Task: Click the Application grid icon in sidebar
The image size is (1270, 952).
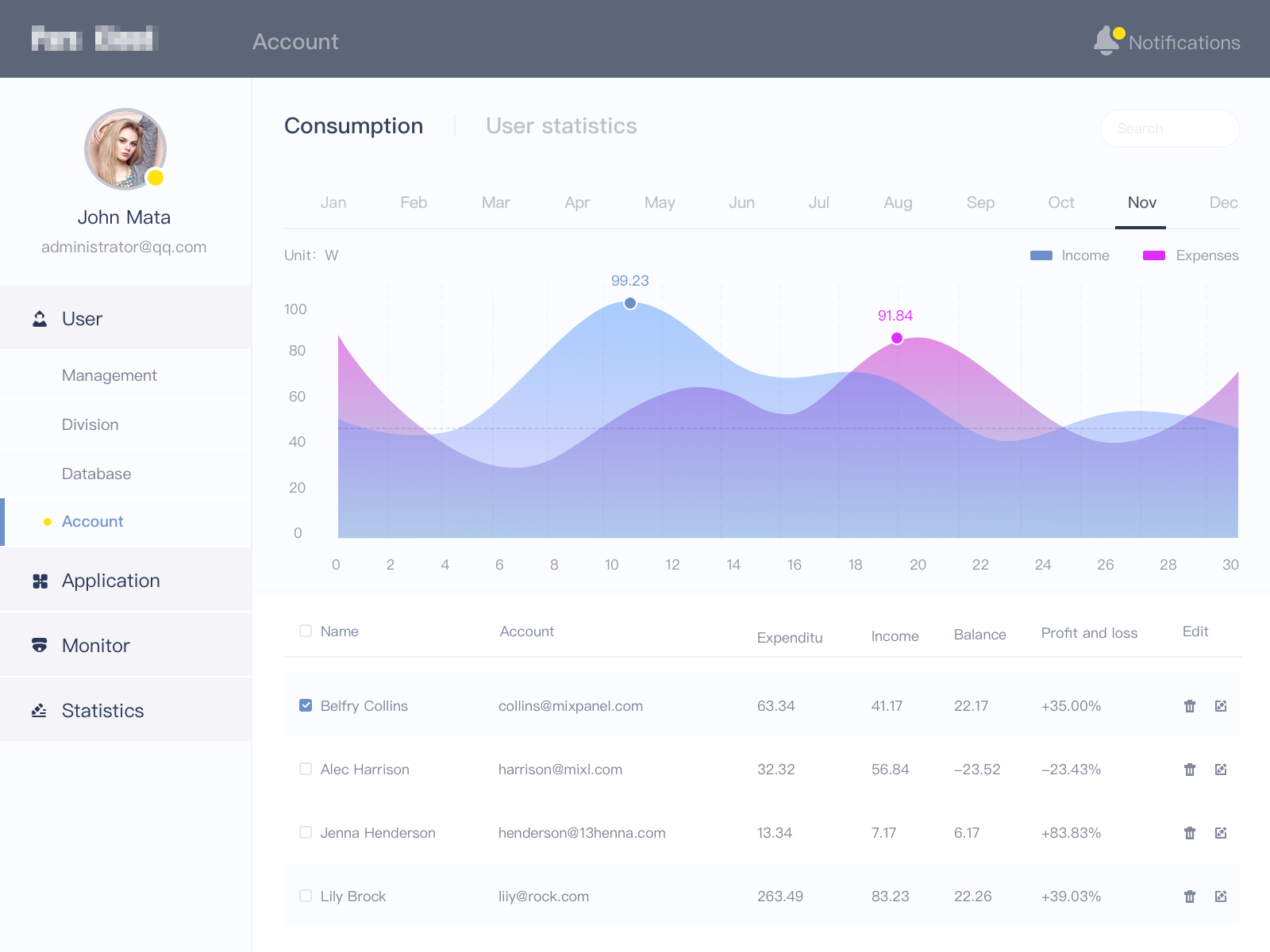Action: click(40, 582)
